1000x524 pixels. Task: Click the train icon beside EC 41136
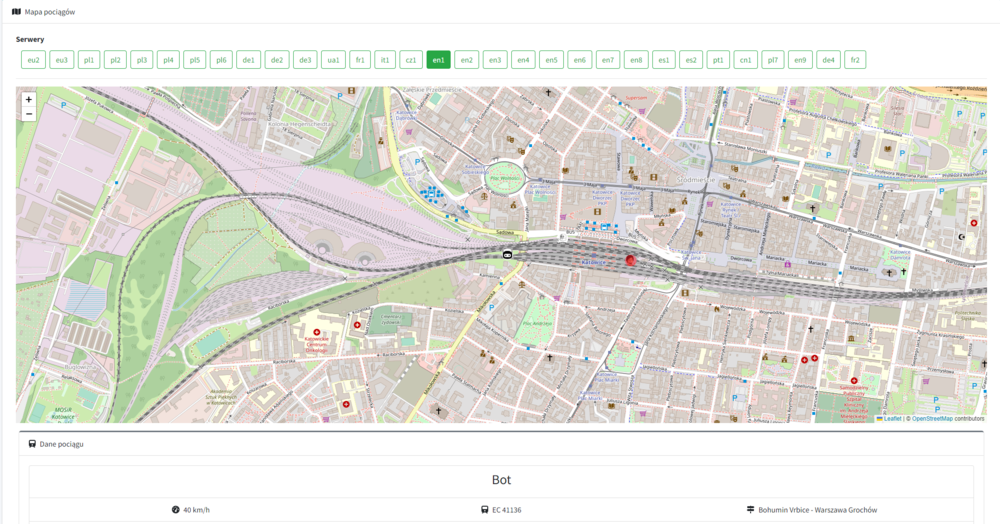484,510
